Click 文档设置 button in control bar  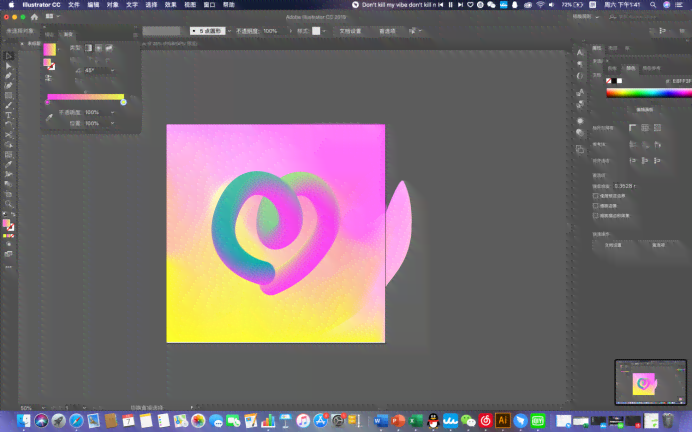pyautogui.click(x=350, y=31)
